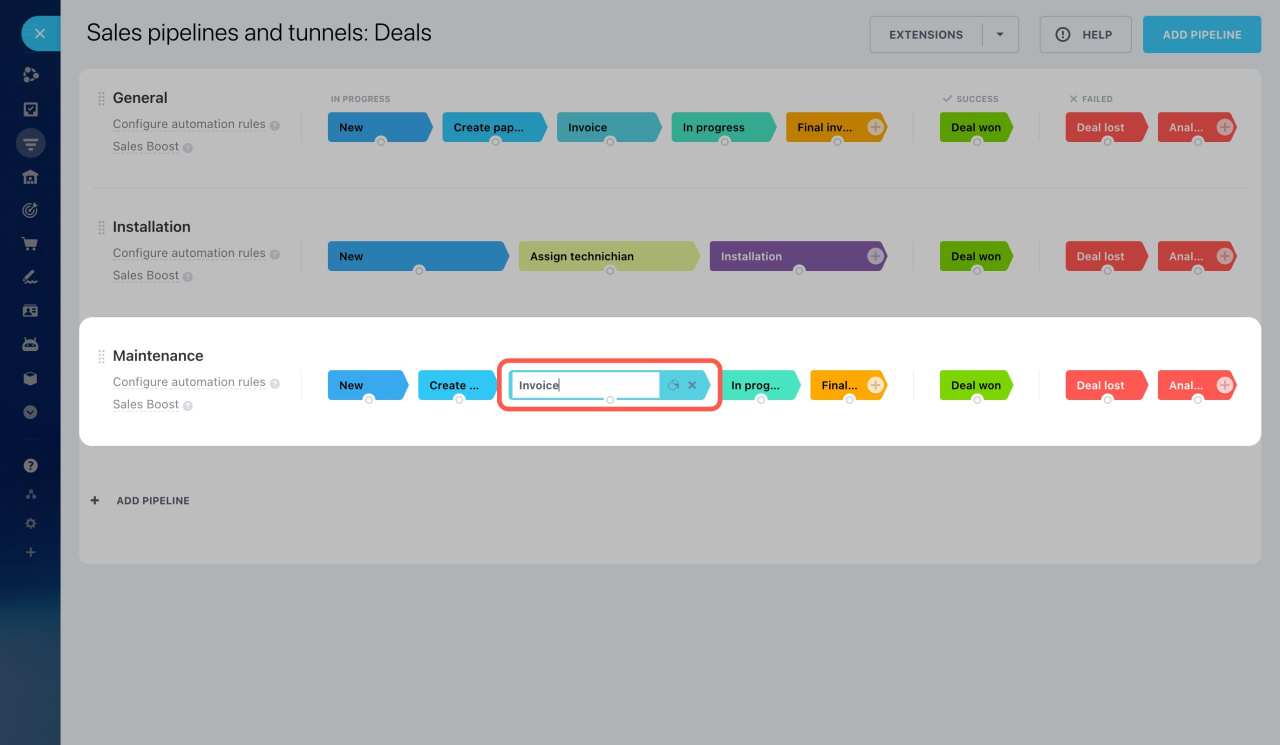Open the cube inventory icon in sidebar
1280x745 pixels.
(30, 379)
